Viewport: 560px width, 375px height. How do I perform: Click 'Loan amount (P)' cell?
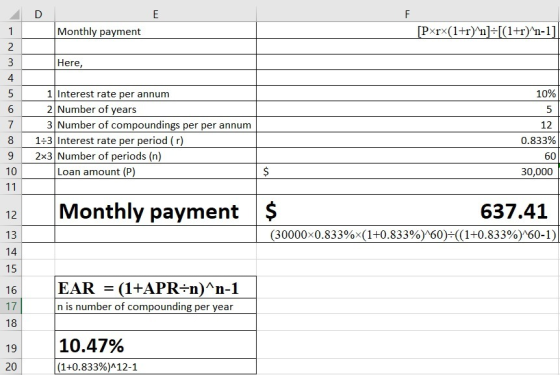click(x=155, y=171)
